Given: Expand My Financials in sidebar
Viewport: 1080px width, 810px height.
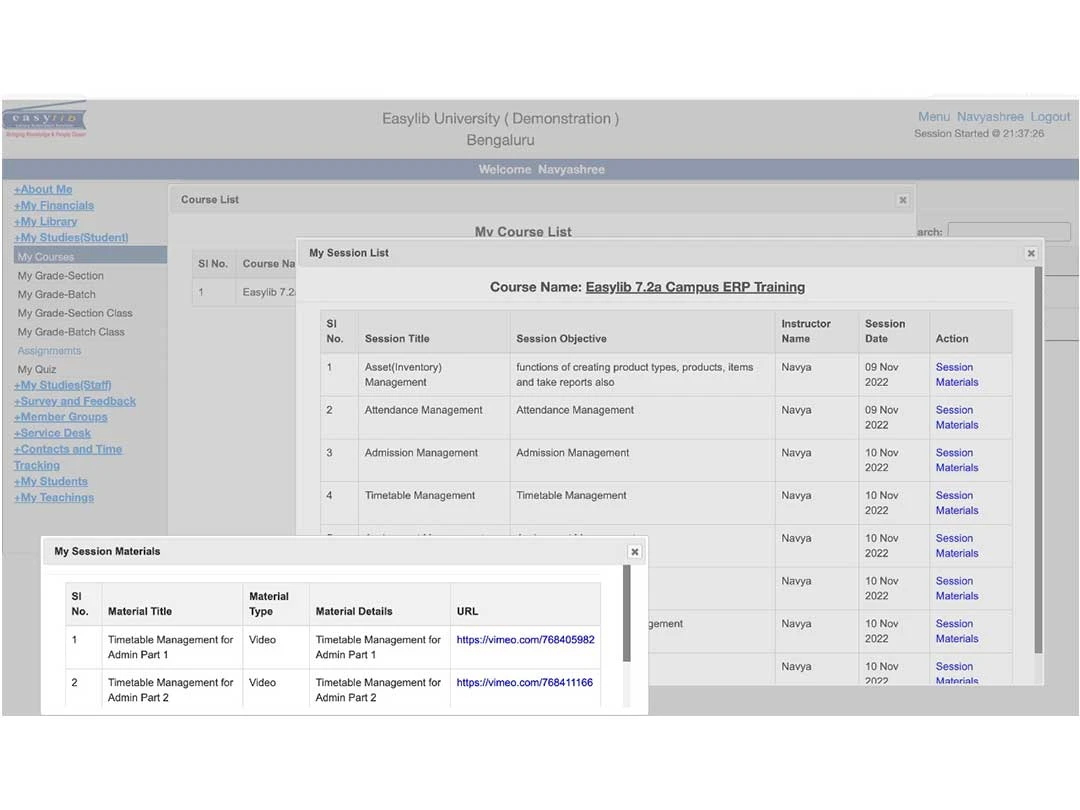Looking at the screenshot, I should click(54, 205).
